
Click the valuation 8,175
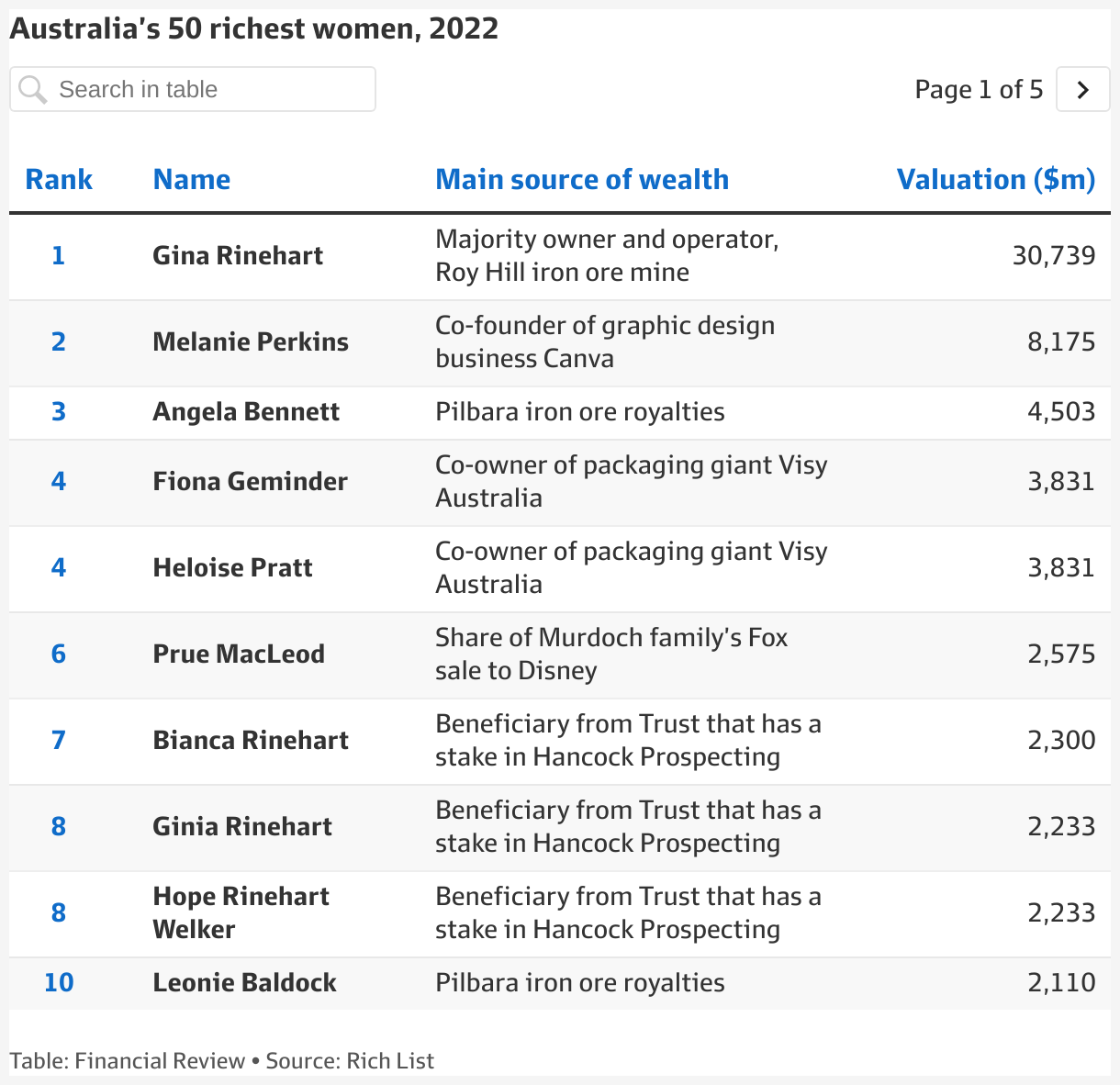pyautogui.click(x=1061, y=341)
